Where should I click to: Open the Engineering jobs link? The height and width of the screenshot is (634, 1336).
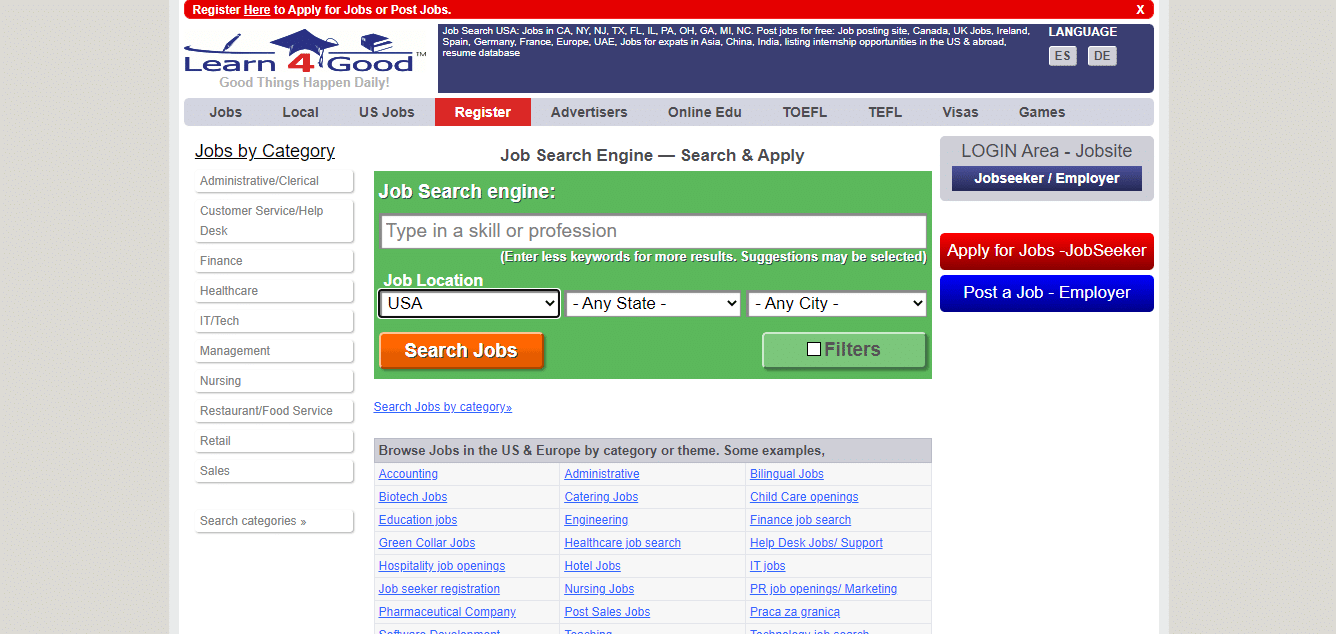coord(596,520)
